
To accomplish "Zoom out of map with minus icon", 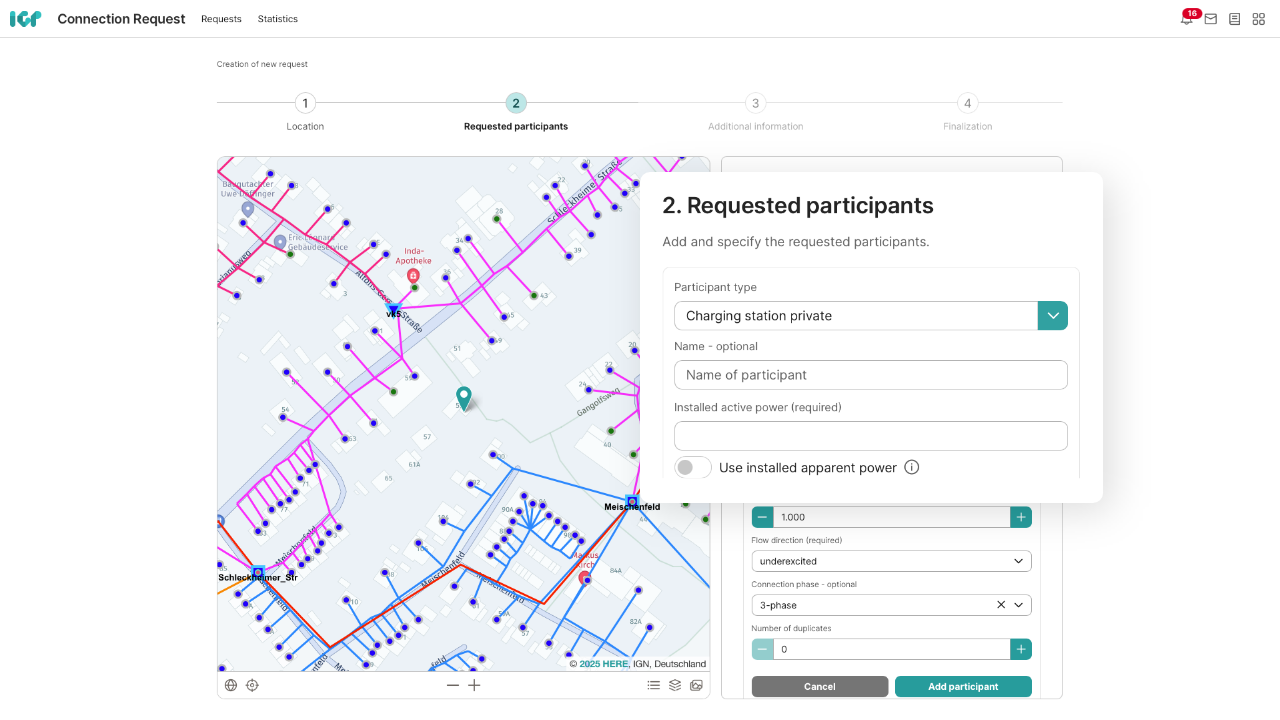I will pos(453,685).
